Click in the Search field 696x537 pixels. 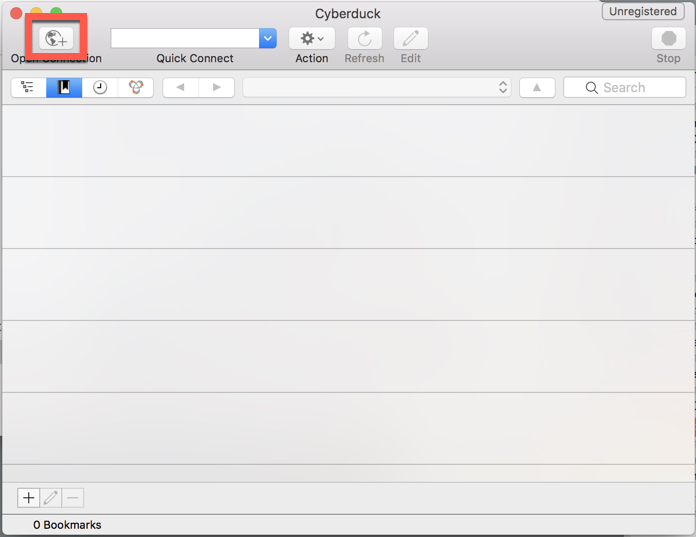pyautogui.click(x=625, y=87)
